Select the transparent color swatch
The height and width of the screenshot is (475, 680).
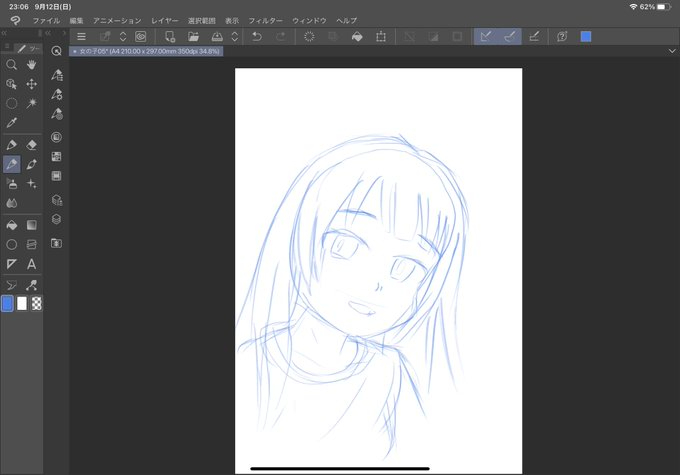tap(37, 303)
